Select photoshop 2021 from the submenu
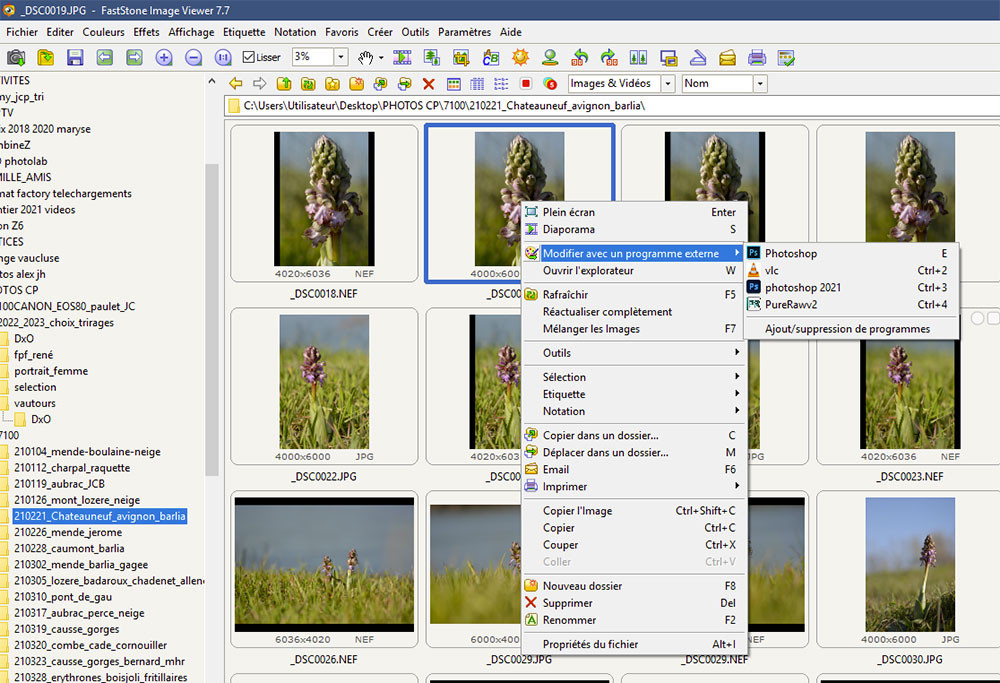The height and width of the screenshot is (683, 1000). 802,288
